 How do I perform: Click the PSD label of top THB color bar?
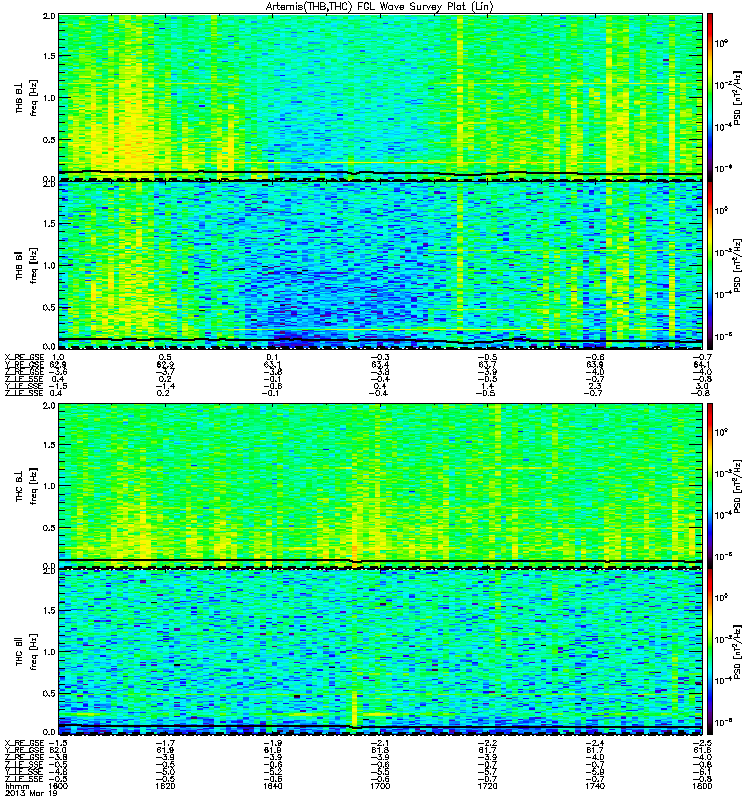[736, 97]
